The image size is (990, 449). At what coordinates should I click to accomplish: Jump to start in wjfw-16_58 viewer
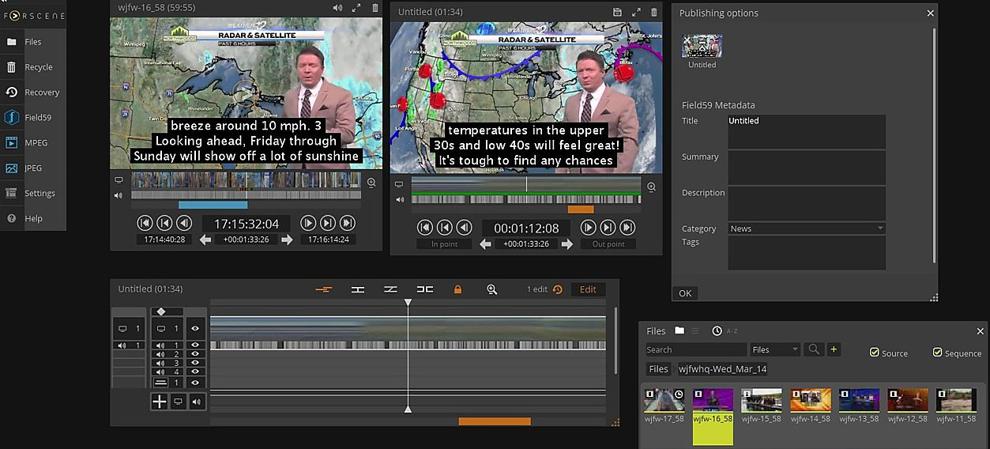(145, 222)
